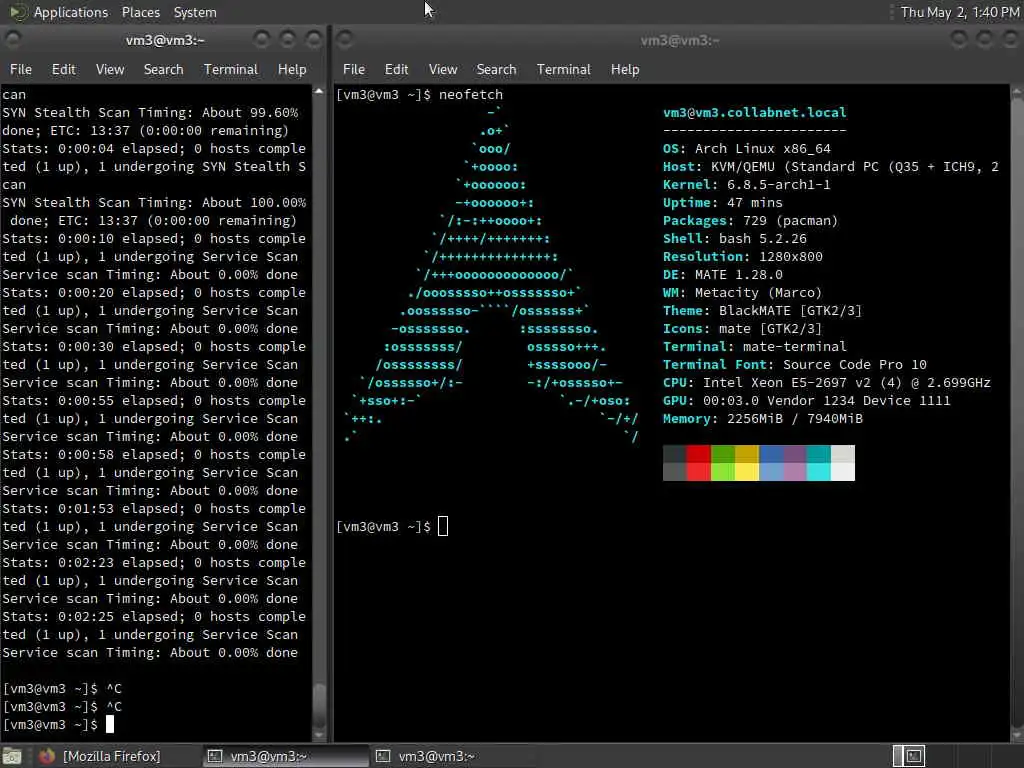
Task: Open Edit menu in left terminal window
Action: click(63, 69)
